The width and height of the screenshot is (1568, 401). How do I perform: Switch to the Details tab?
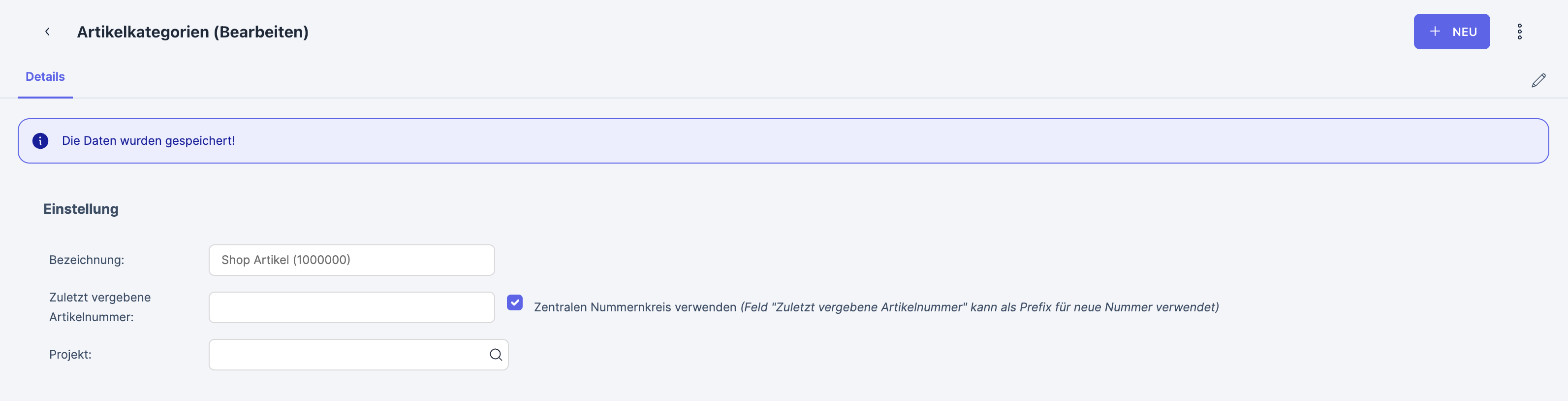point(45,77)
